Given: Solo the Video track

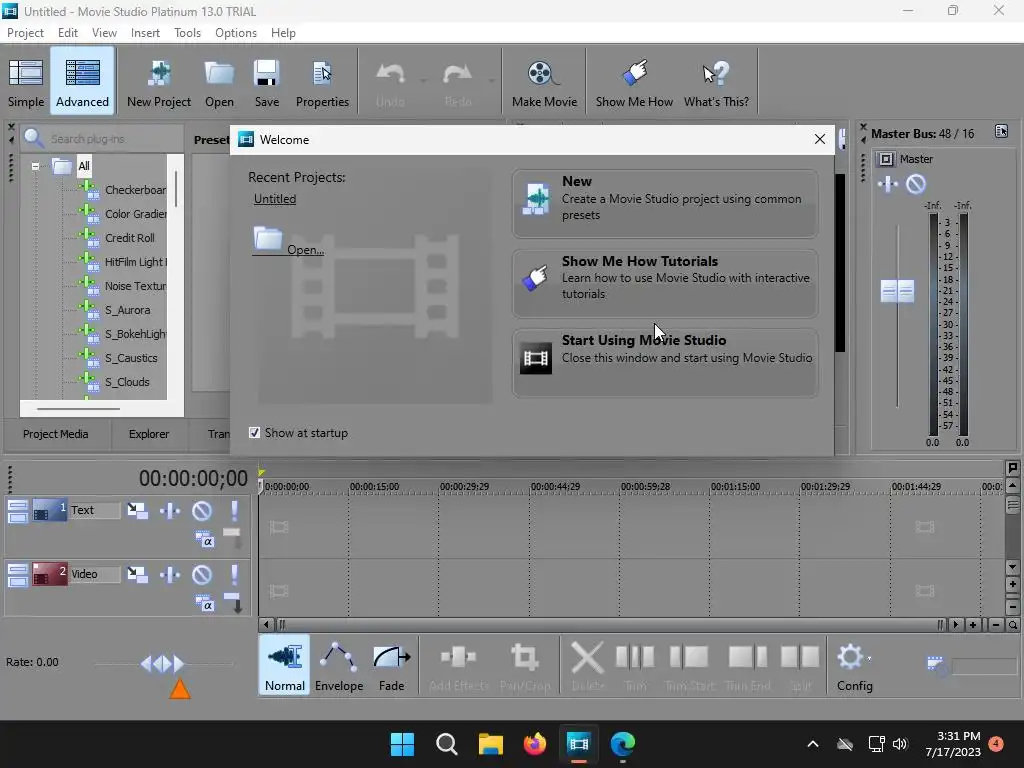Looking at the screenshot, I should tap(234, 574).
